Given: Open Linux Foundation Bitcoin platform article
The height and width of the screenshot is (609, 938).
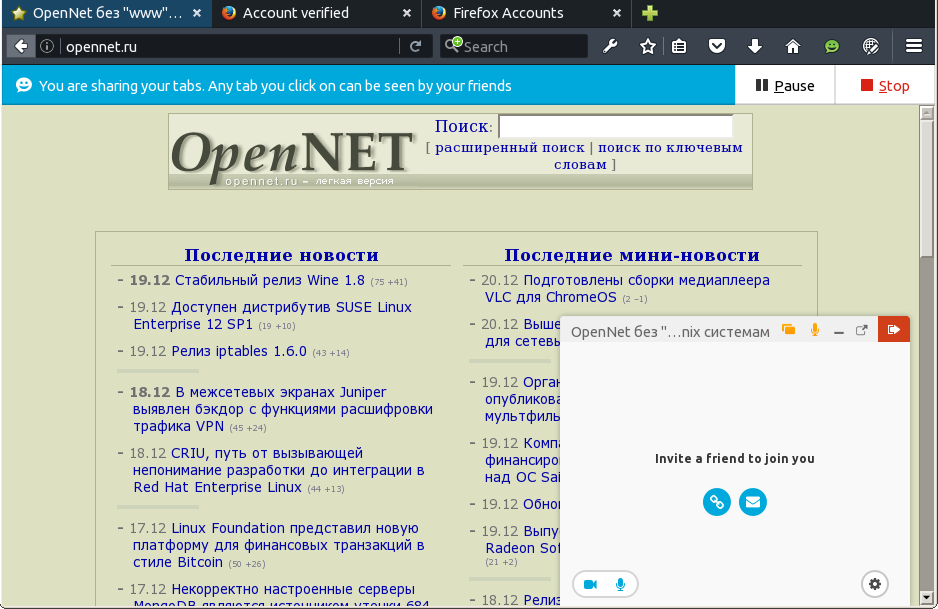Looking at the screenshot, I should click(278, 545).
